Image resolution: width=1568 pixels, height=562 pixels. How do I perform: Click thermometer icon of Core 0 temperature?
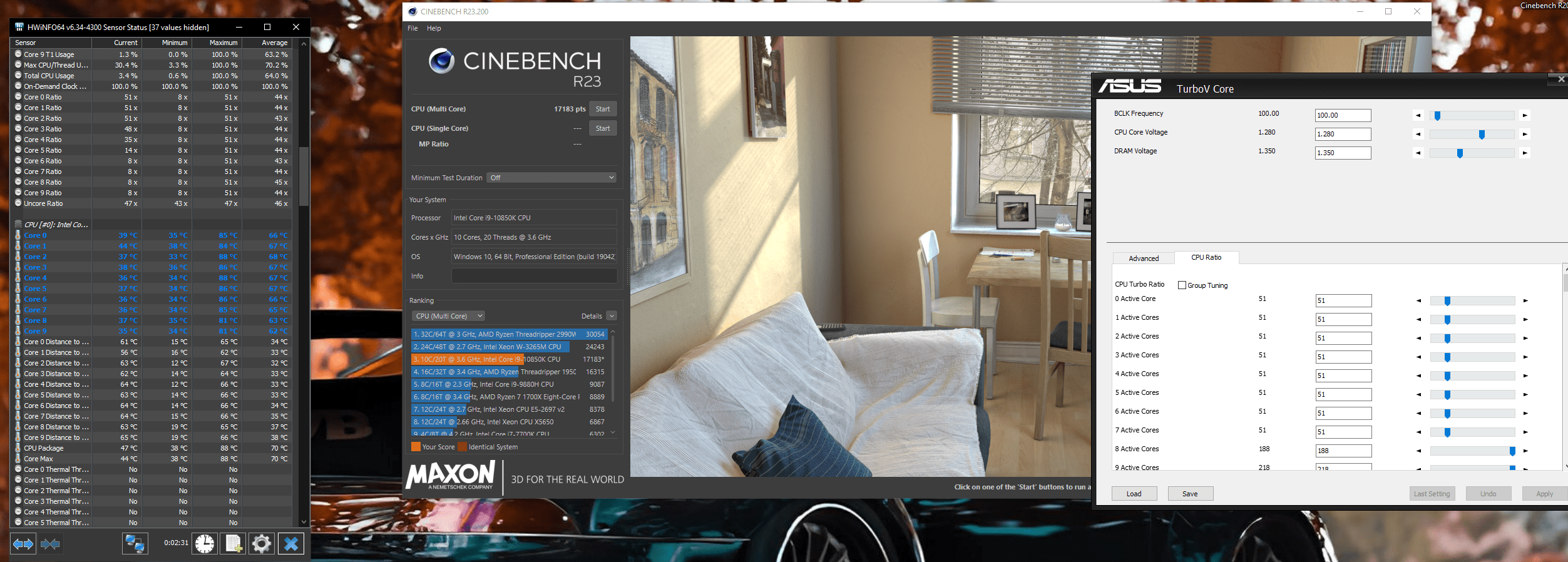(x=18, y=235)
